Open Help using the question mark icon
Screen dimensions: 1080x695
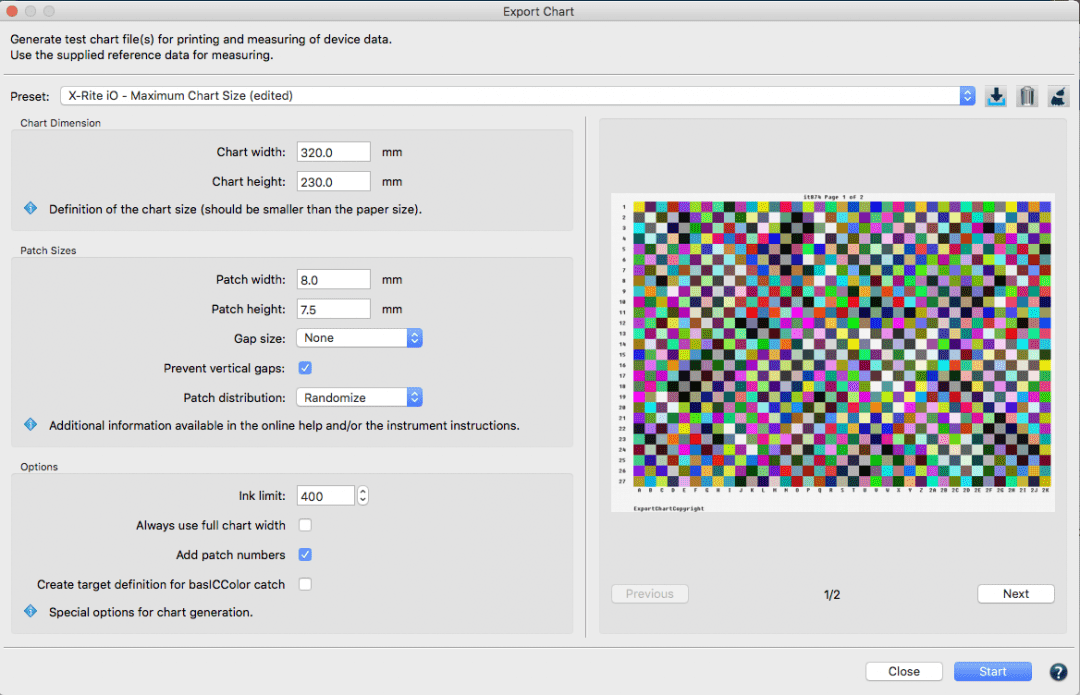pyautogui.click(x=1058, y=672)
